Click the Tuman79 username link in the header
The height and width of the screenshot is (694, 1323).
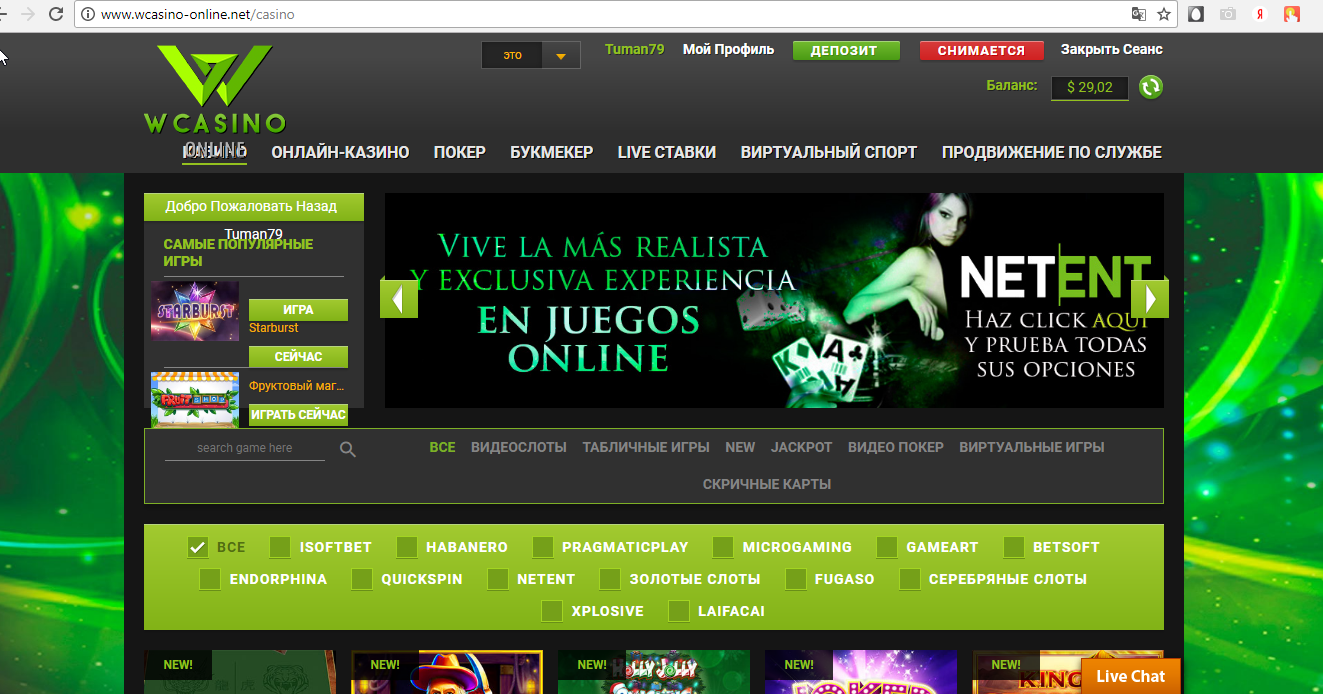pos(635,49)
